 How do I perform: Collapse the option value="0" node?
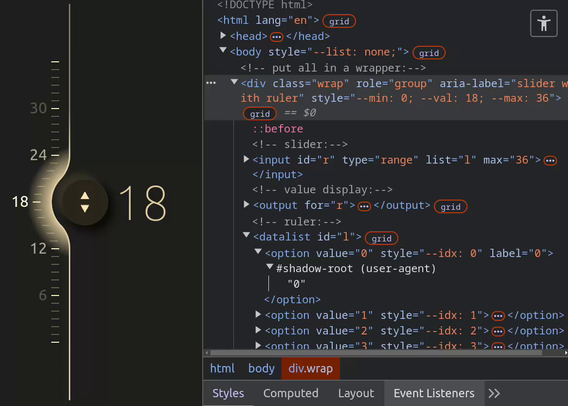coord(258,251)
